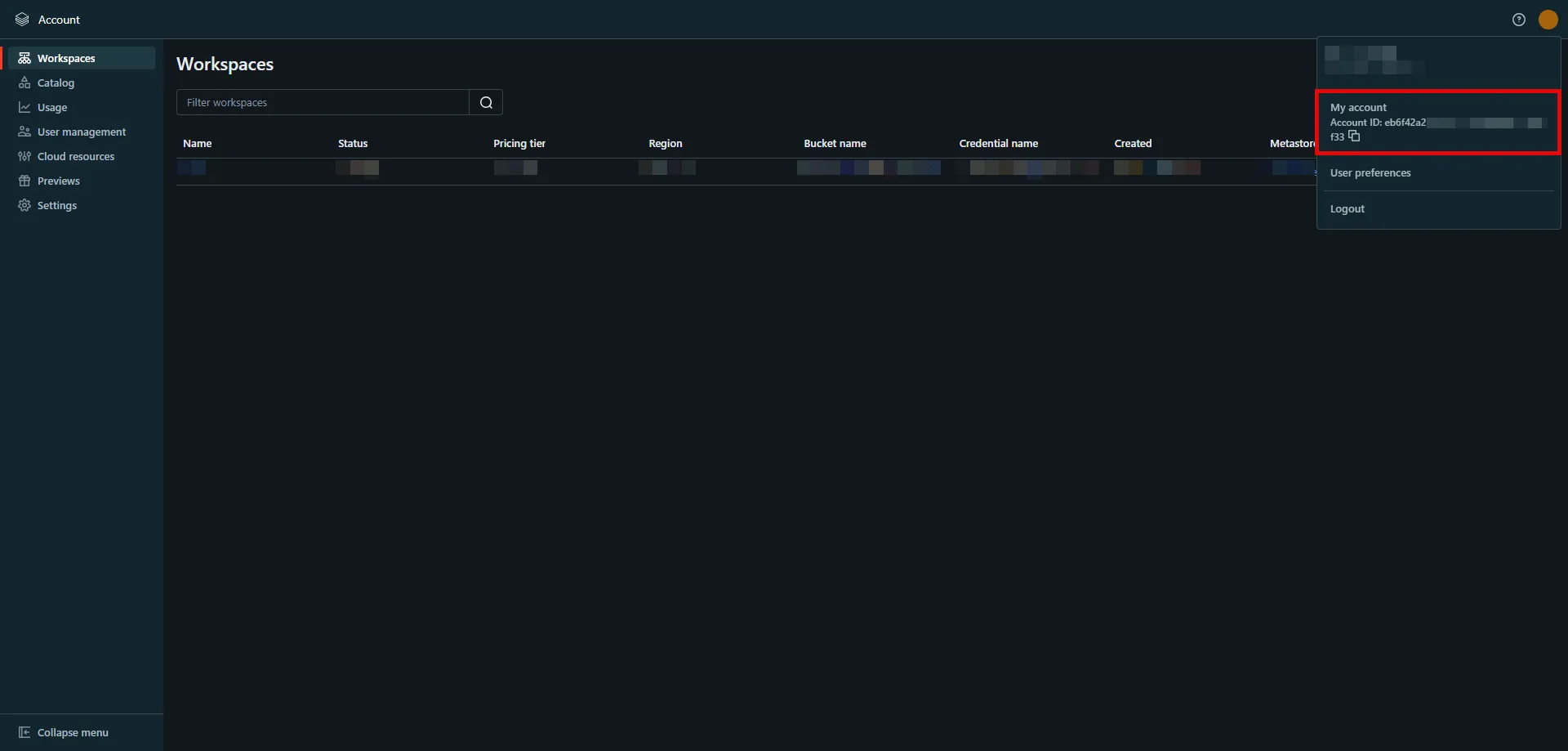The height and width of the screenshot is (751, 1568).
Task: Open Cloud resources from the sidebar
Action: [x=24, y=156]
